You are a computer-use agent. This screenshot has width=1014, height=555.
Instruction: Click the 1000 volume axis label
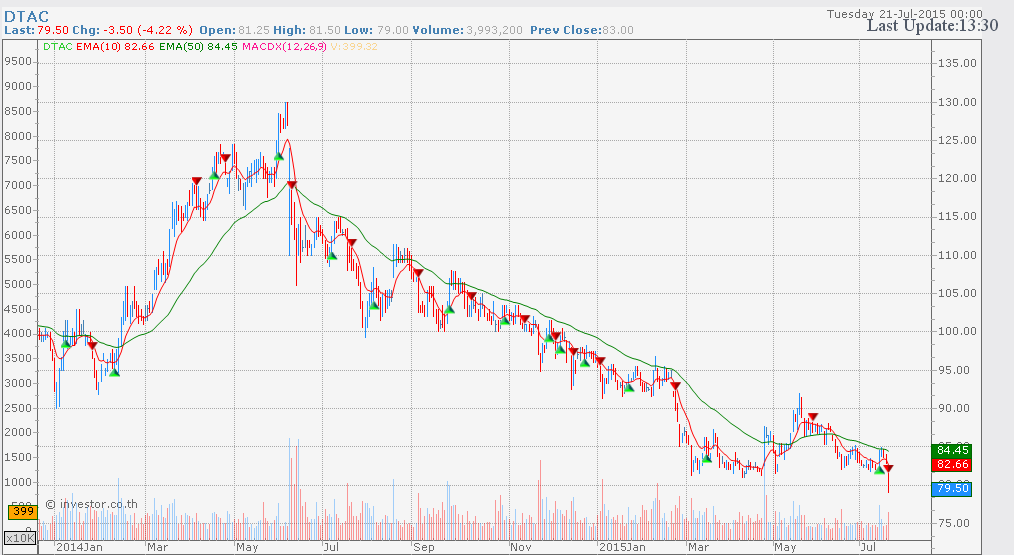tap(17, 482)
